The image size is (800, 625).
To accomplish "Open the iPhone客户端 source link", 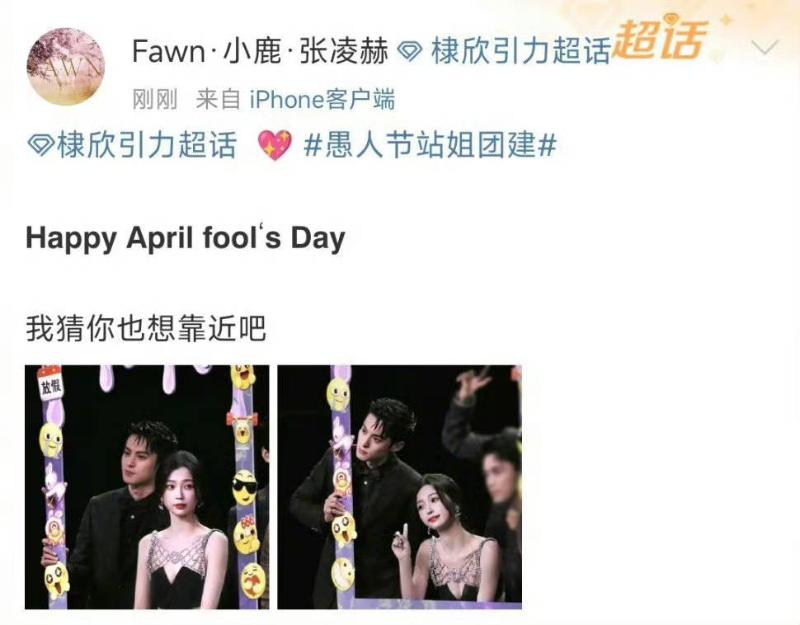I will coord(322,98).
